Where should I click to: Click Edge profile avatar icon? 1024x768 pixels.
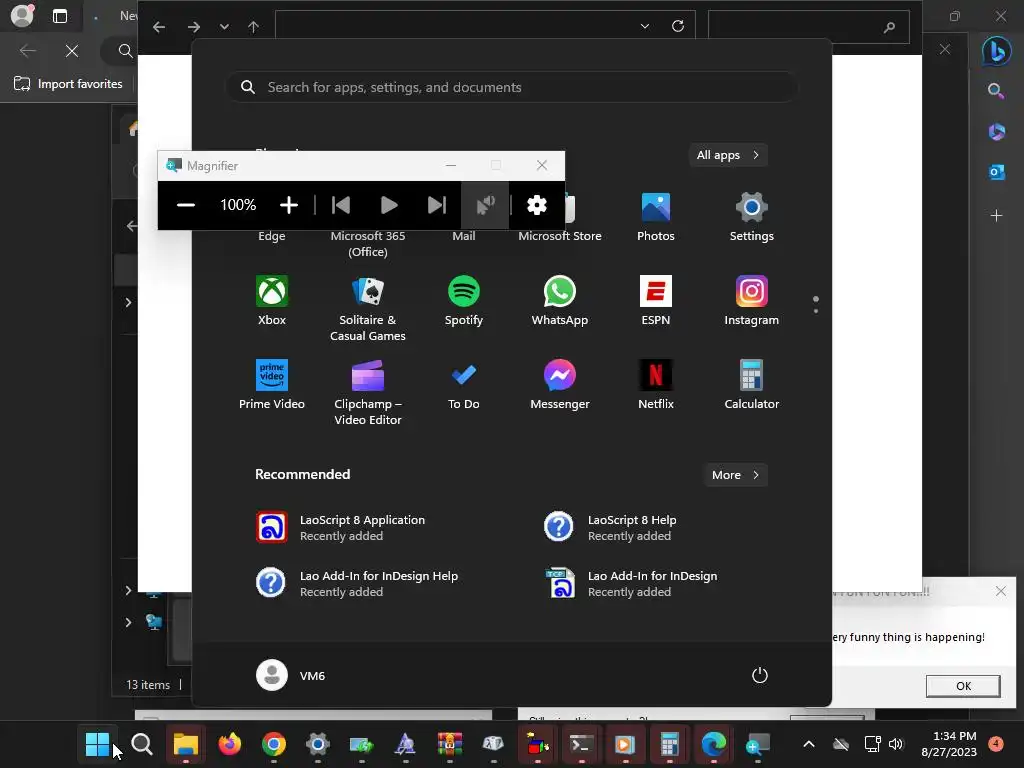tap(22, 16)
